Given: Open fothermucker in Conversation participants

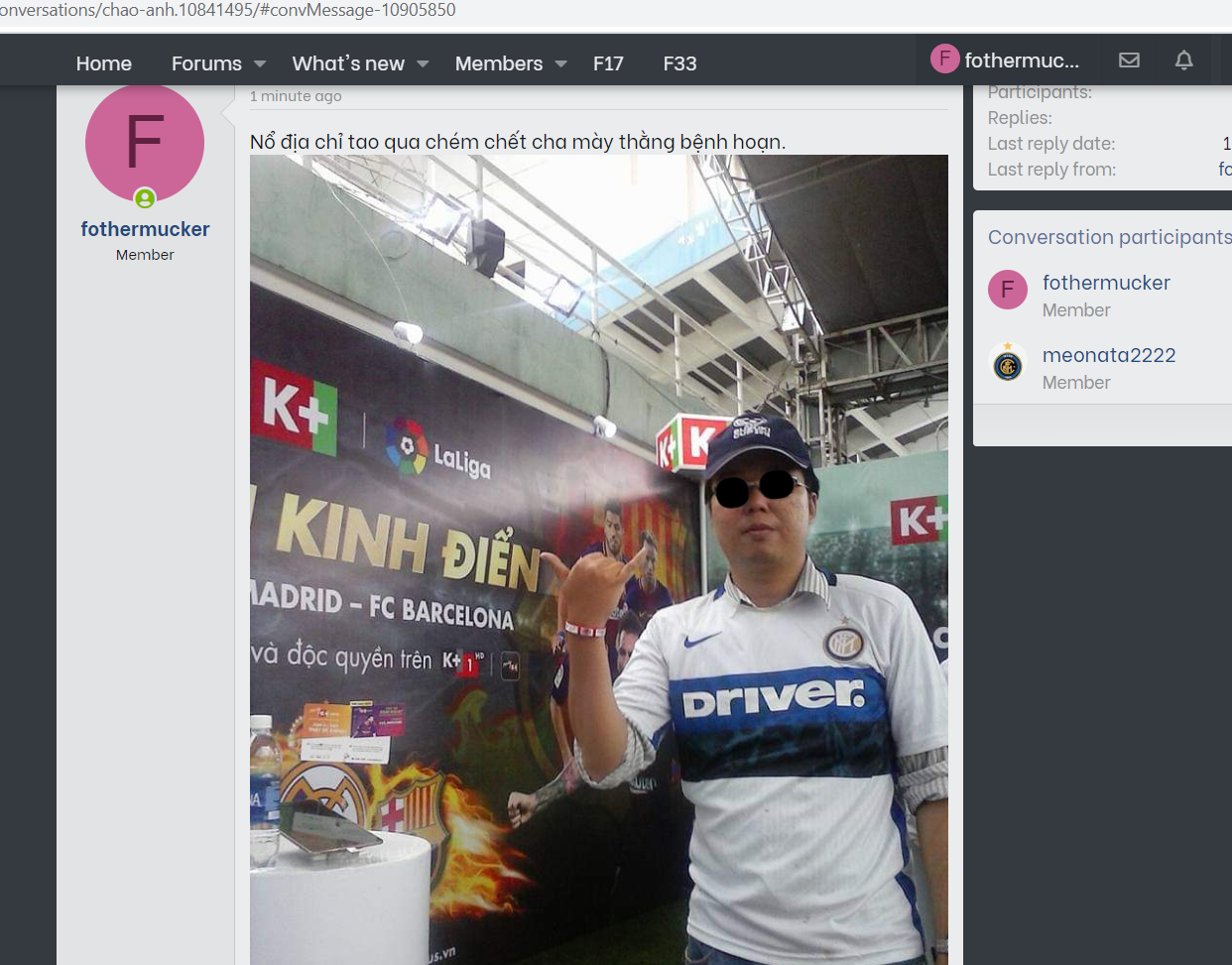Looking at the screenshot, I should point(1106,283).
